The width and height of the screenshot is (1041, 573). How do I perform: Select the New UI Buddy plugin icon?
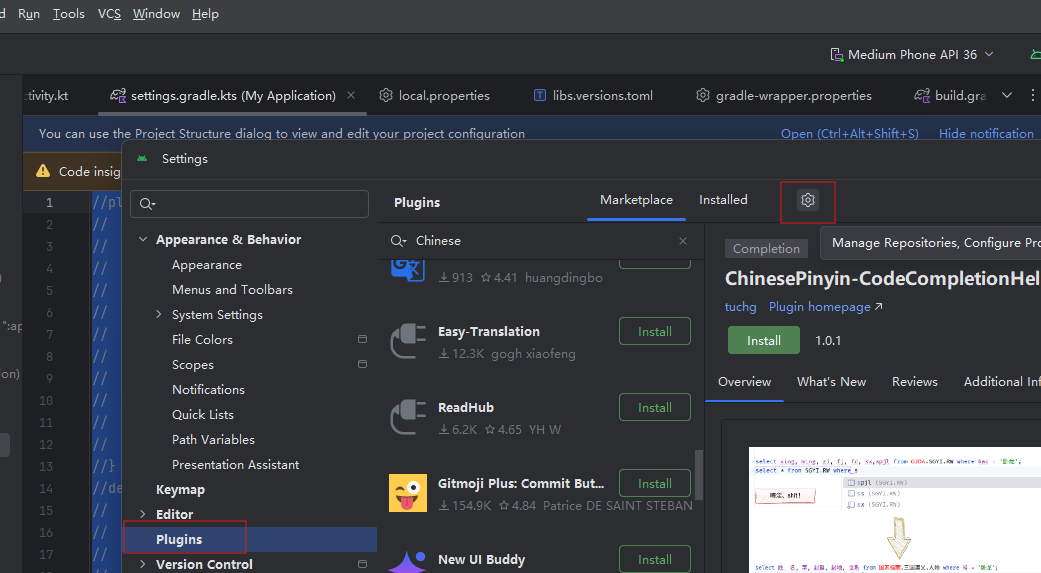tap(408, 562)
